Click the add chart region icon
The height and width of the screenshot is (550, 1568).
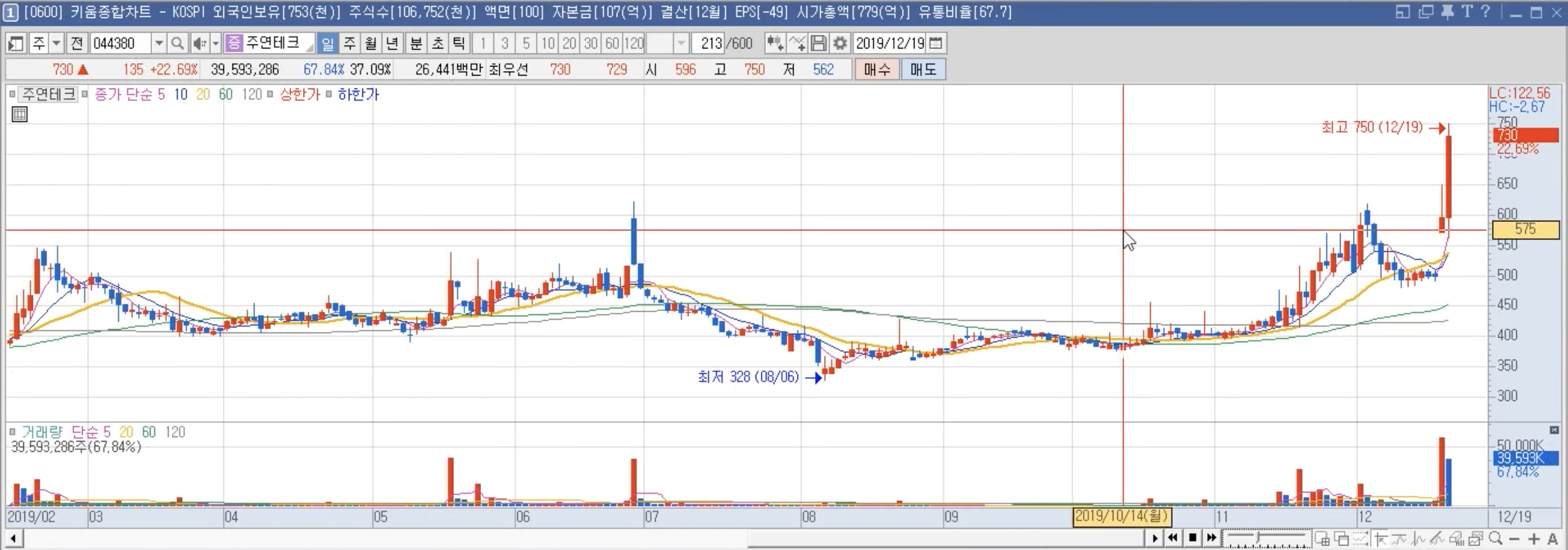coord(1322,538)
